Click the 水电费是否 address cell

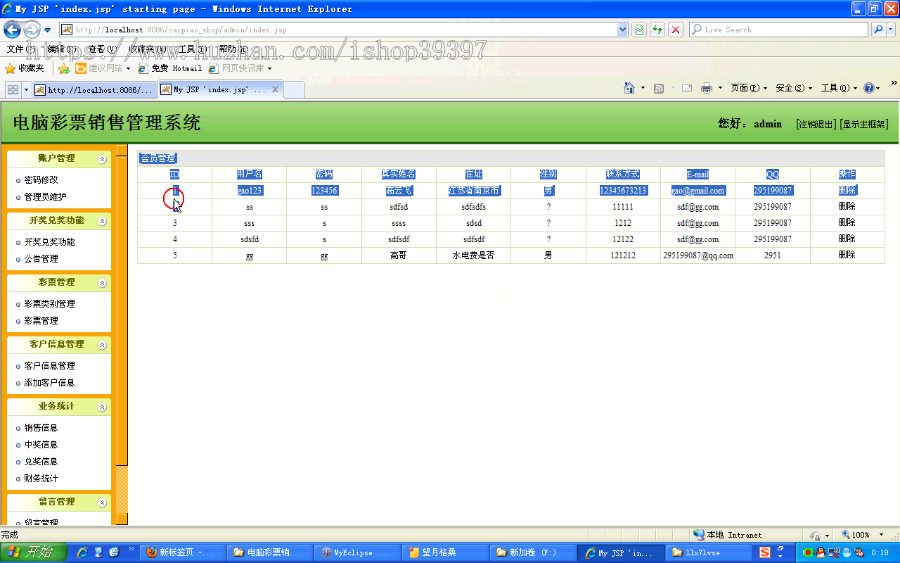pyautogui.click(x=474, y=255)
